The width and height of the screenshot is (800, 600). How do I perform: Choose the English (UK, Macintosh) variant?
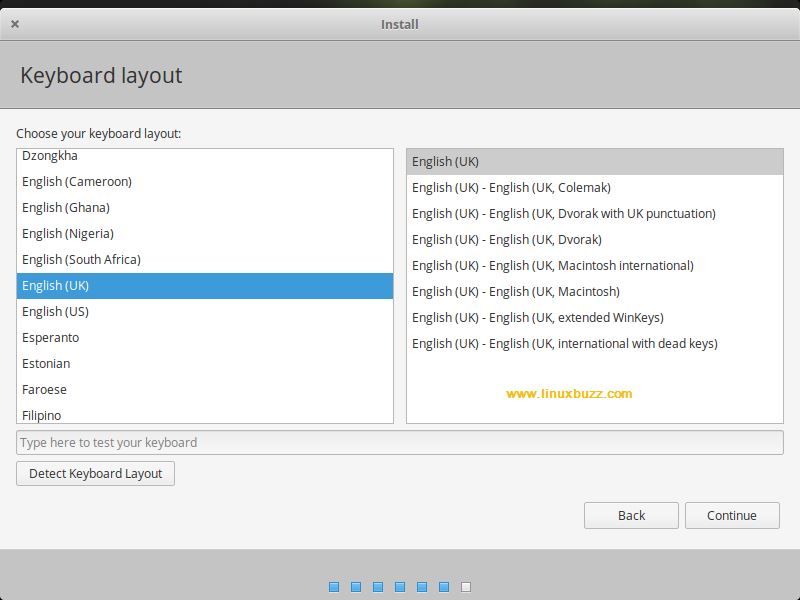point(595,292)
